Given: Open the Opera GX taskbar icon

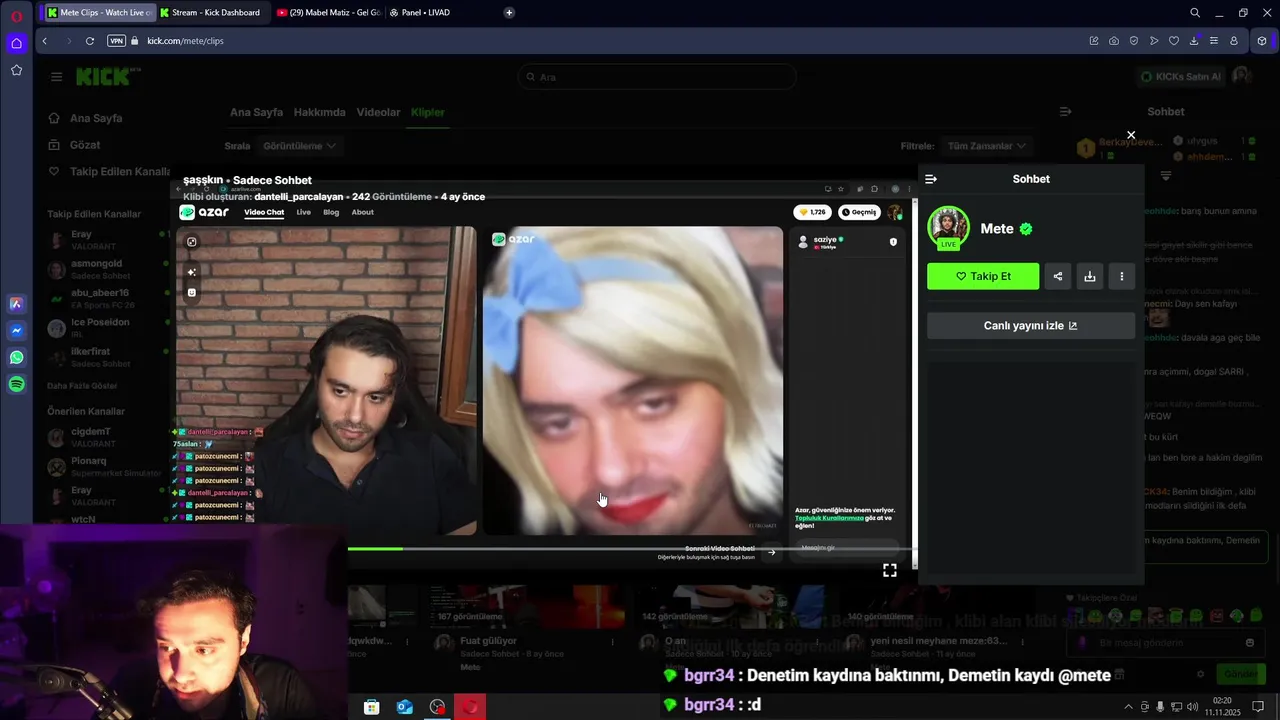Looking at the screenshot, I should [x=470, y=707].
